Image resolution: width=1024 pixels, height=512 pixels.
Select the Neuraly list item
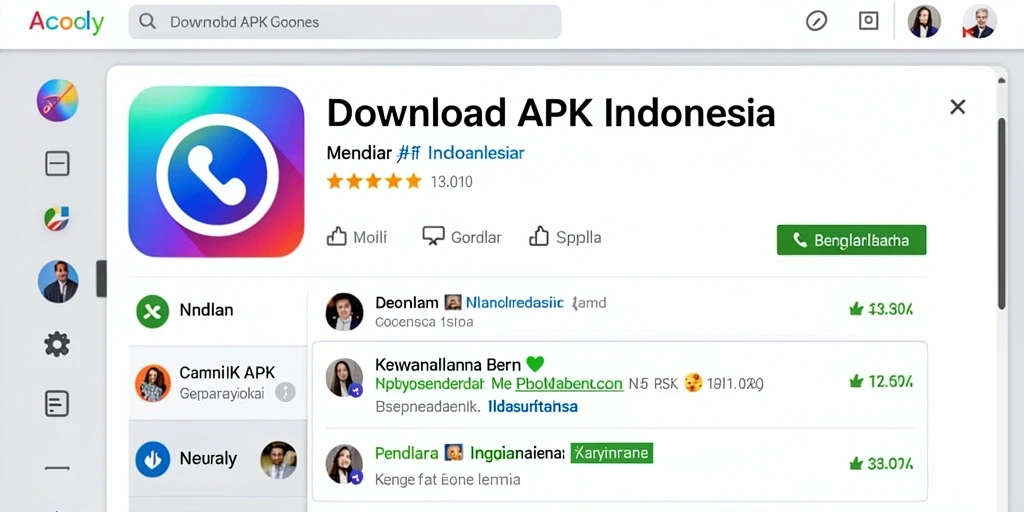click(x=218, y=459)
